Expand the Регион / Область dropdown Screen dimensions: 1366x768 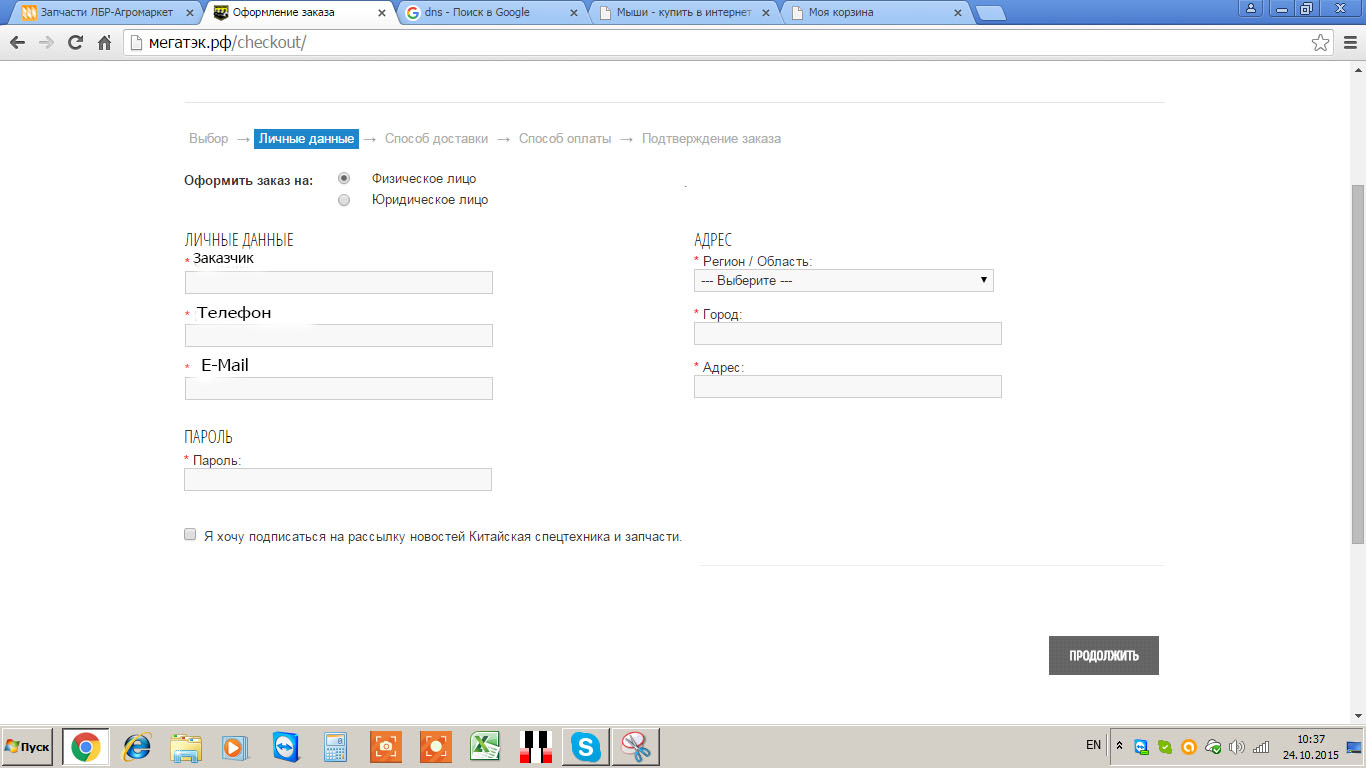tap(843, 281)
